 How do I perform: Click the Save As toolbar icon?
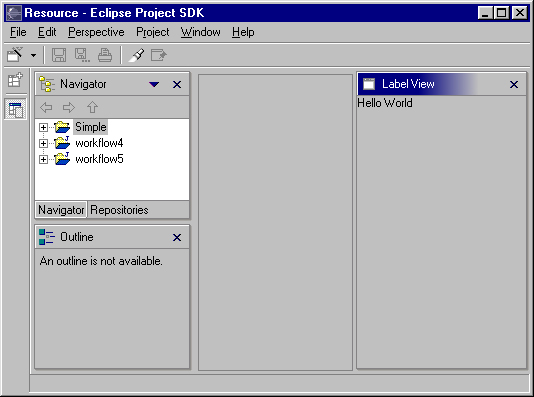[x=82, y=55]
